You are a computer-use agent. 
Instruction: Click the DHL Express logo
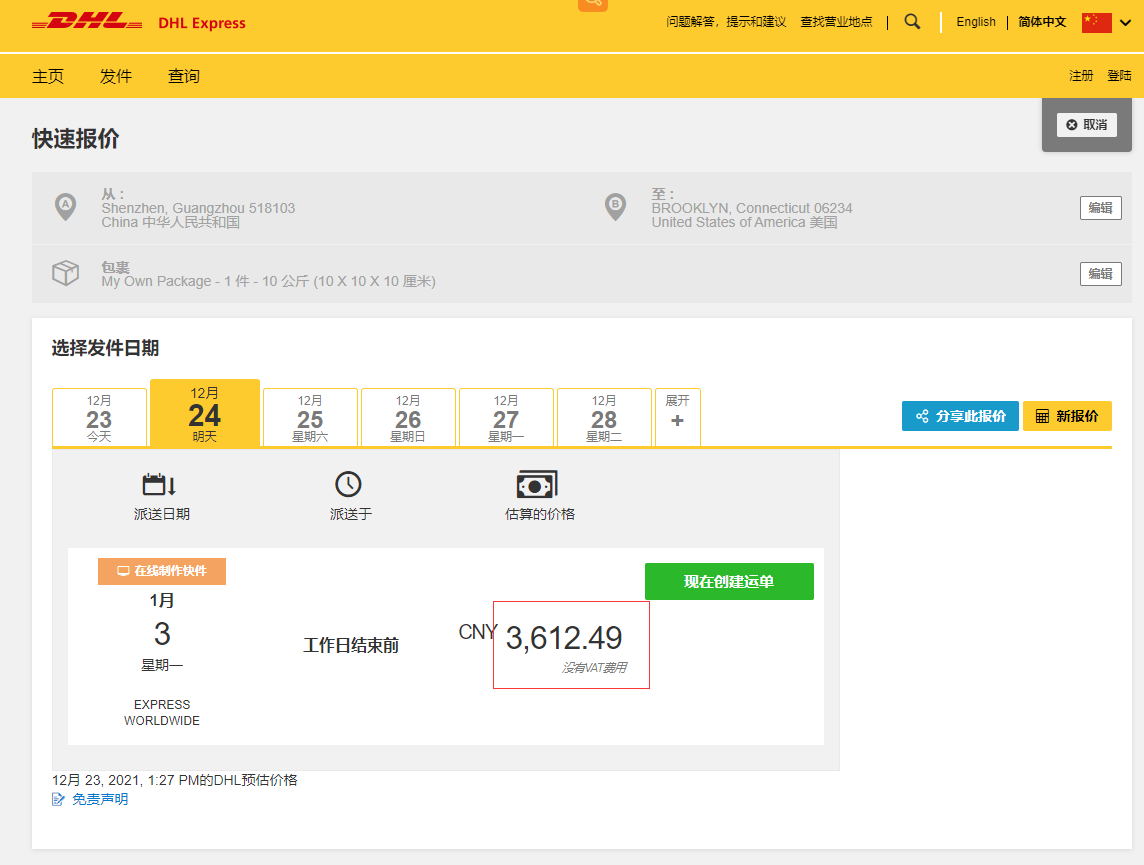pyautogui.click(x=139, y=22)
